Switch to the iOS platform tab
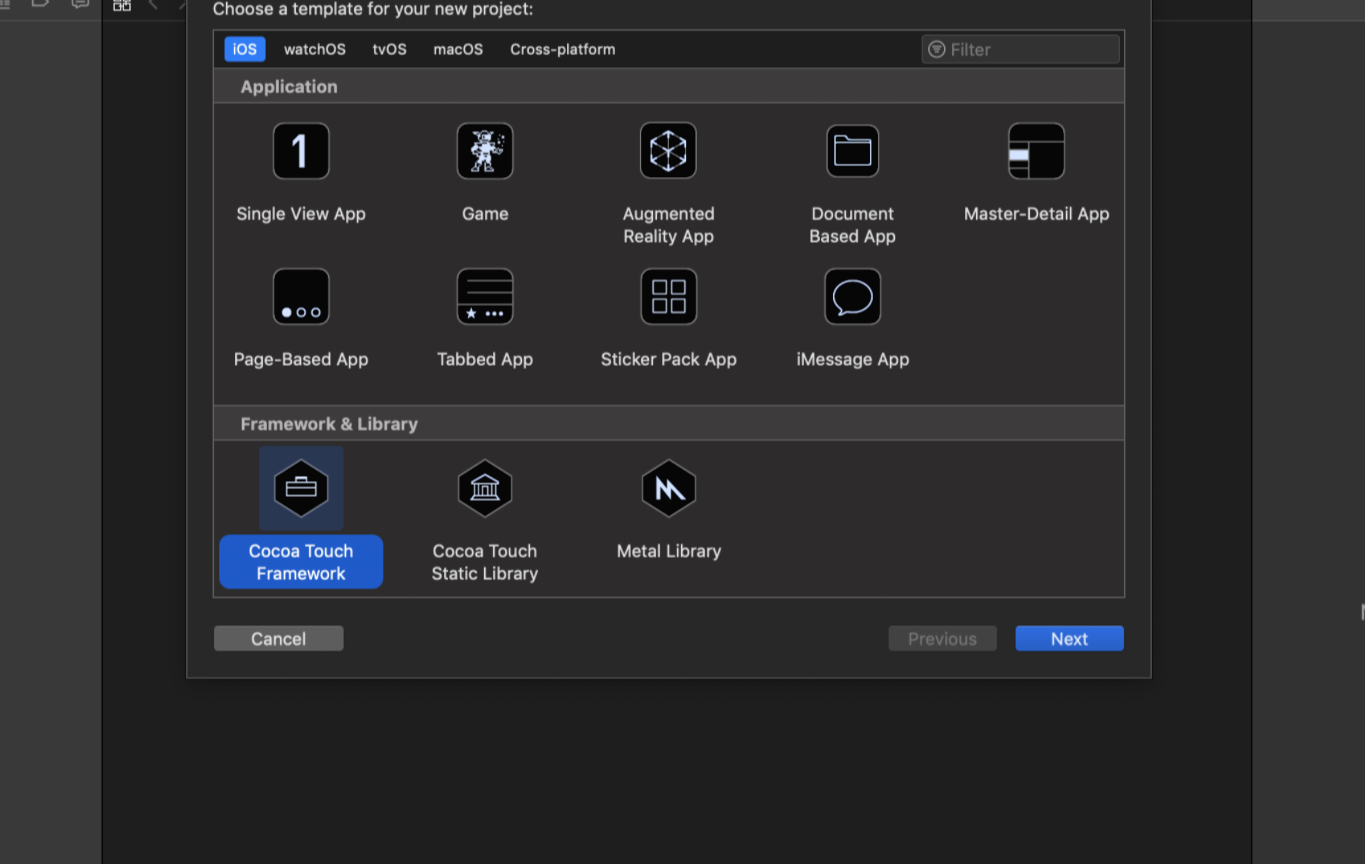 point(245,49)
